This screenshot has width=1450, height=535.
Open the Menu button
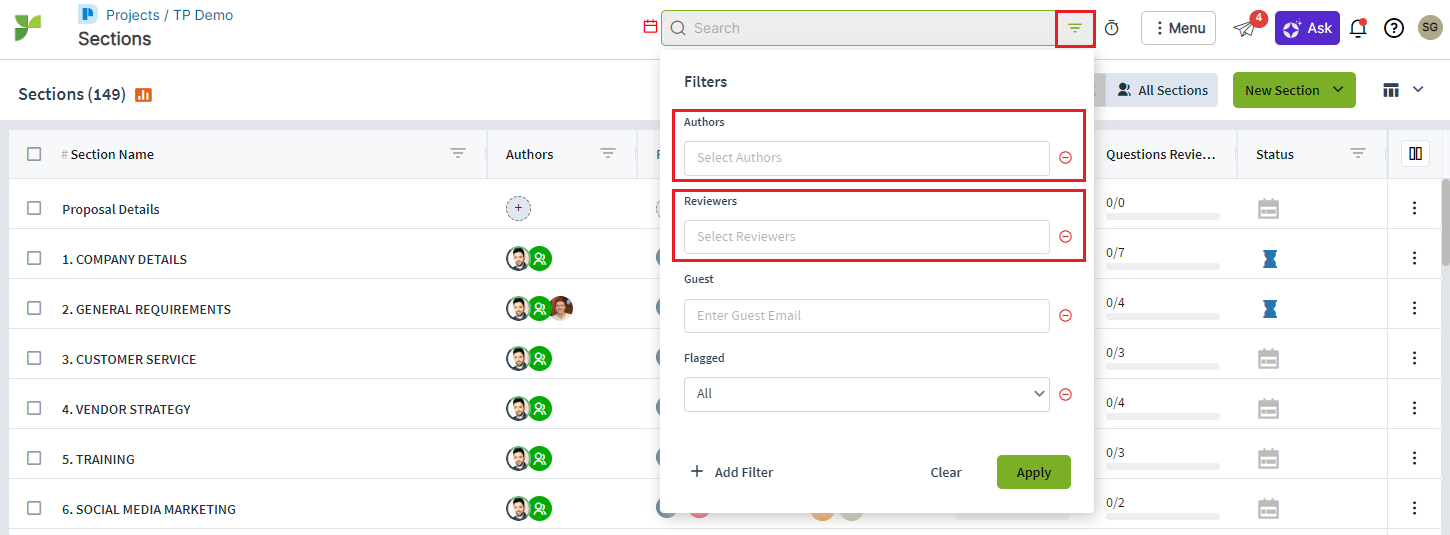click(x=1178, y=28)
